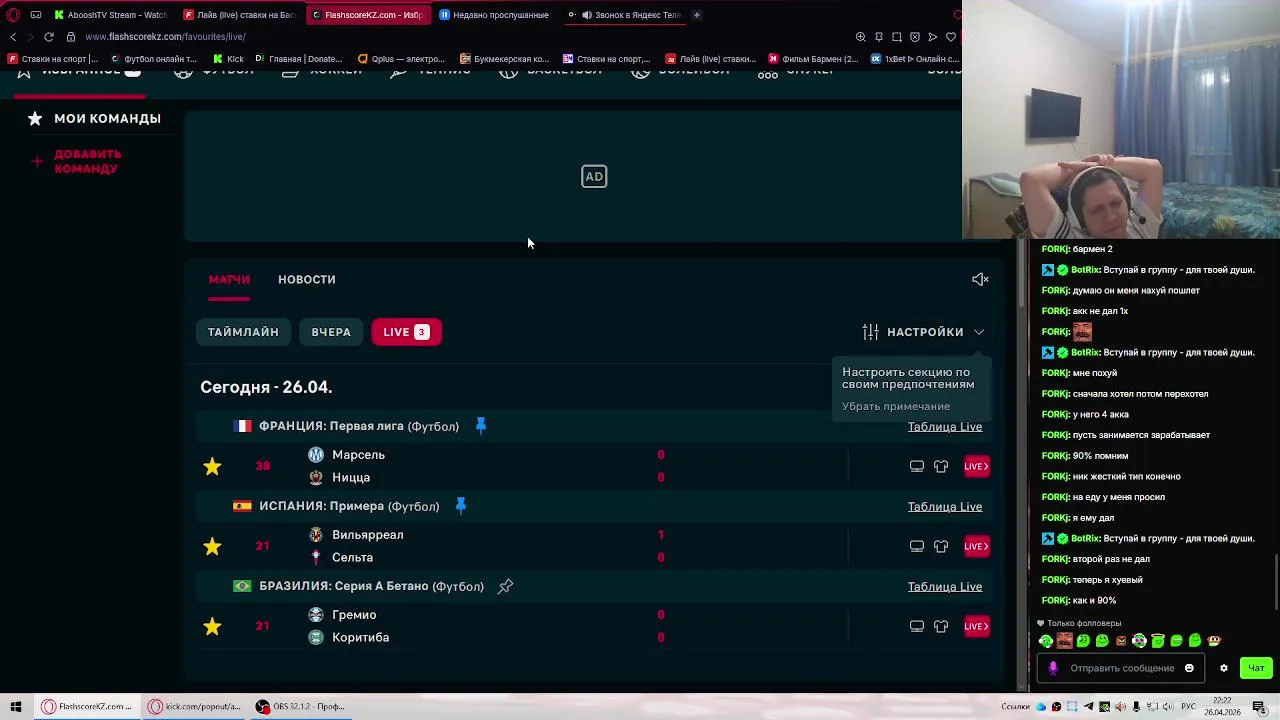Unpin the ФРАНЦИЯ Первая лига league
The width and height of the screenshot is (1280, 720).
[x=480, y=426]
